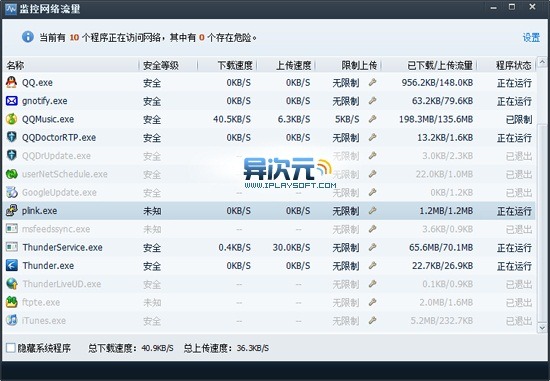This screenshot has height=381, width=550.
Task: Toggle the 隐藏系统程序 checkbox
Action: coord(11,348)
